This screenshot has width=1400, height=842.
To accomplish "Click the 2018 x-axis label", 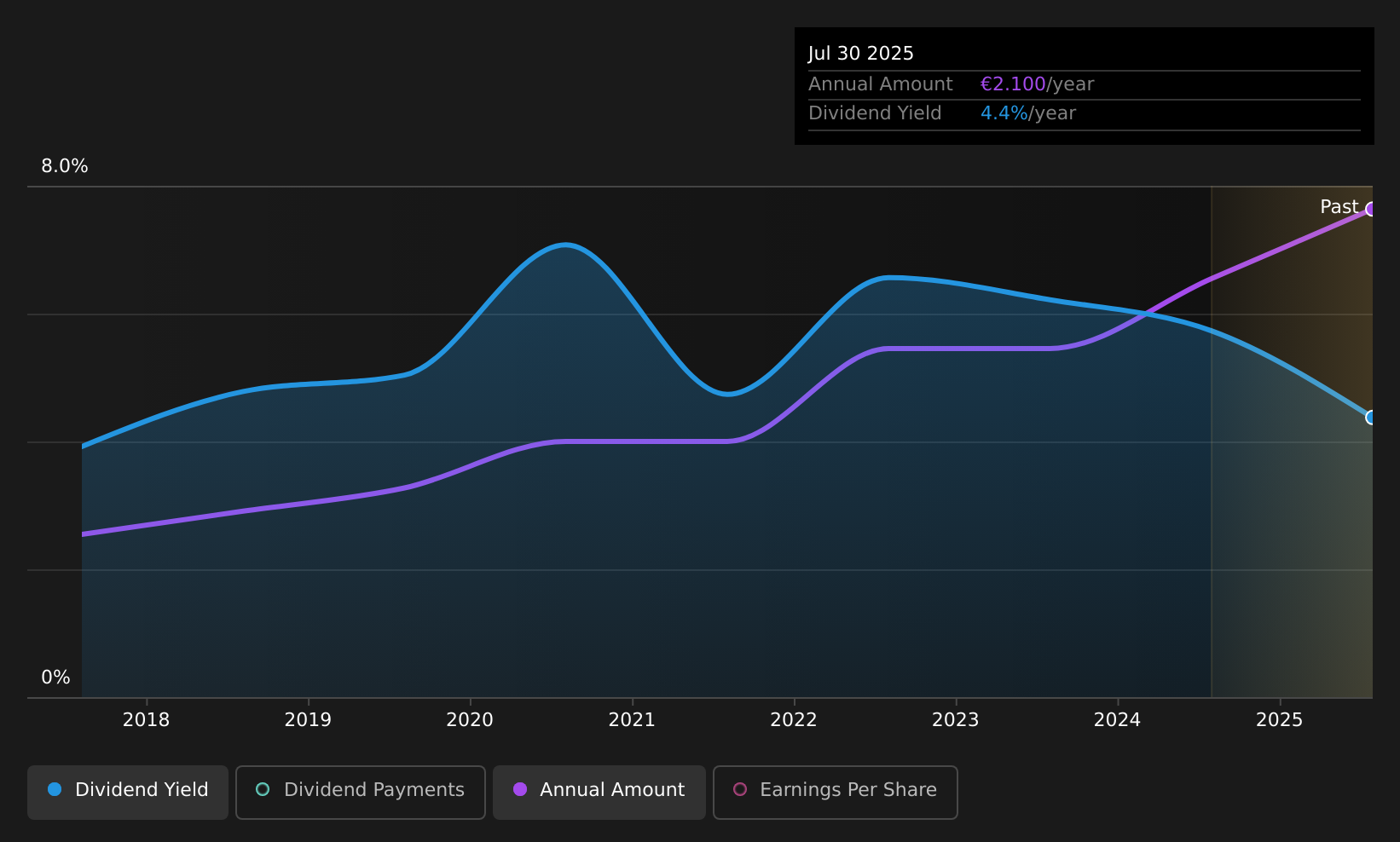I will [146, 720].
